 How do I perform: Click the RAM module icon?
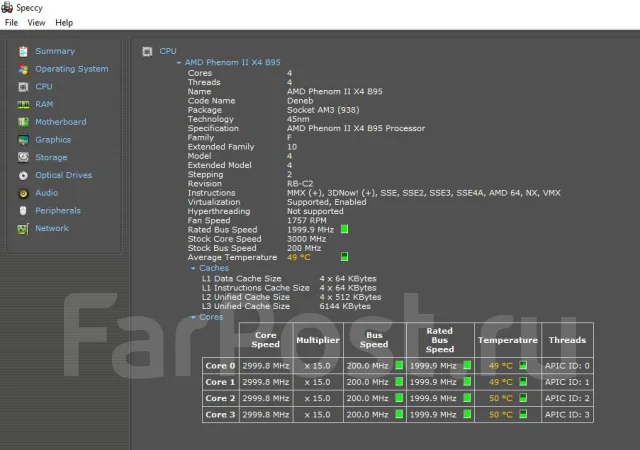tap(23, 105)
